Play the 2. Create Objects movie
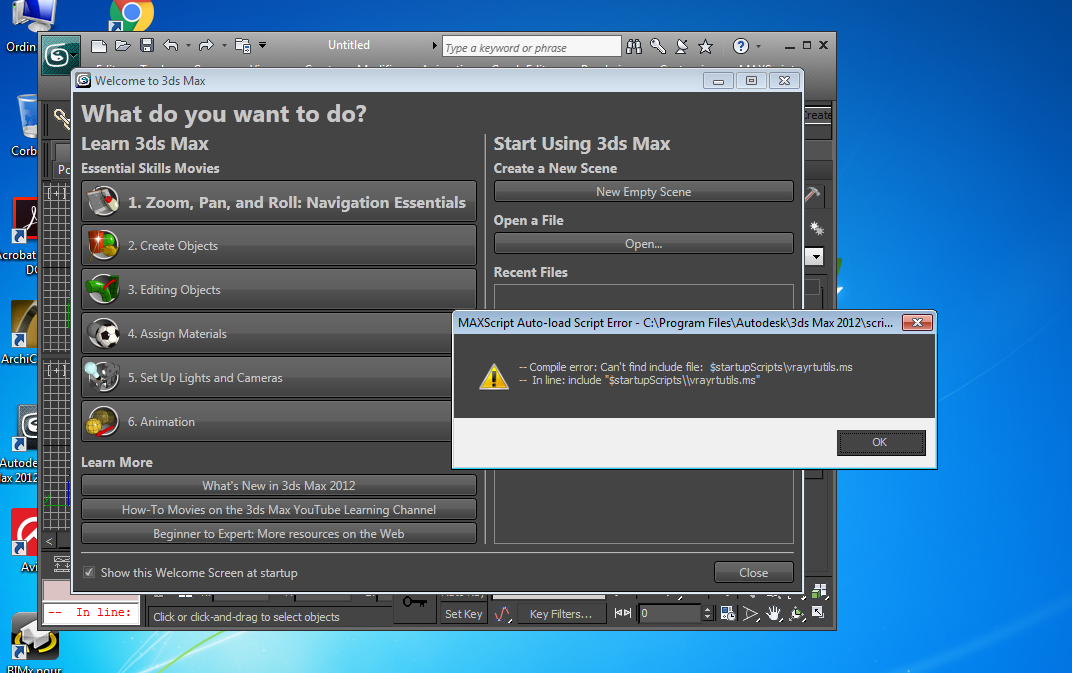The image size is (1072, 673). [x=279, y=246]
